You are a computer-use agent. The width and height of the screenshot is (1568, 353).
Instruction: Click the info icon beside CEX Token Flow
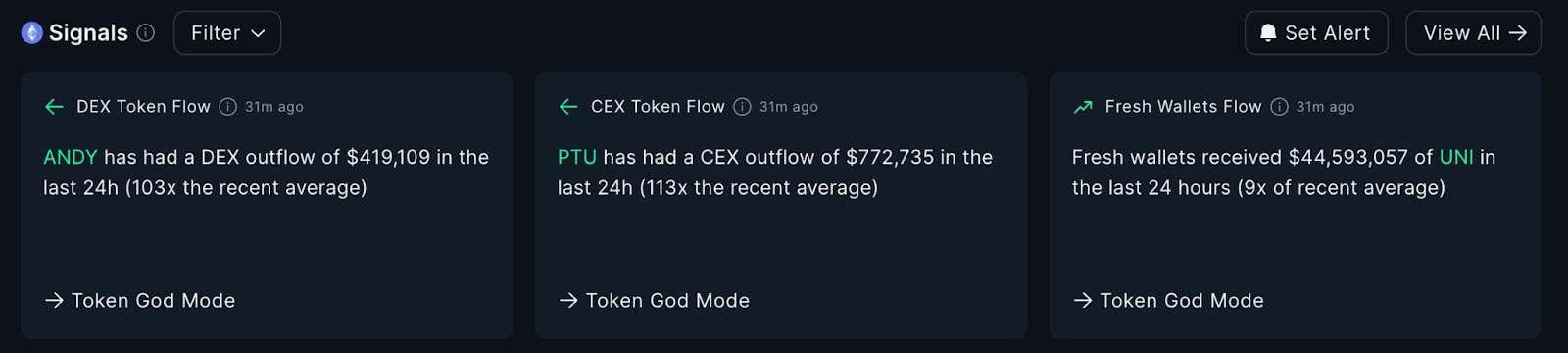(x=742, y=107)
